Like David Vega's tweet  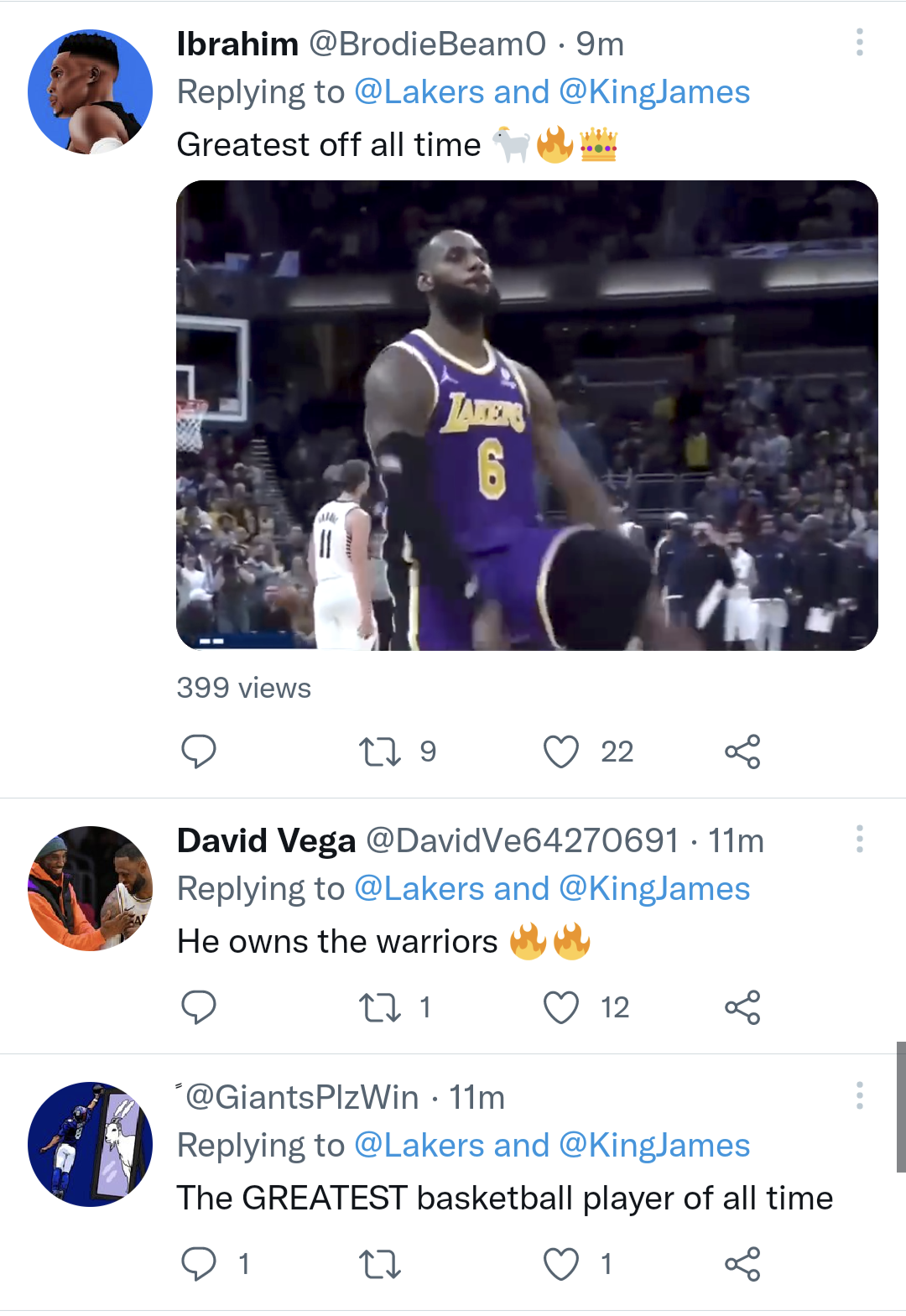(560, 1008)
